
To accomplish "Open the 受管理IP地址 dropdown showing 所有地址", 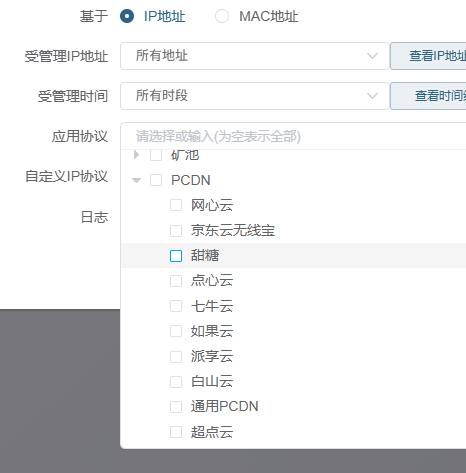I will pos(255,56).
